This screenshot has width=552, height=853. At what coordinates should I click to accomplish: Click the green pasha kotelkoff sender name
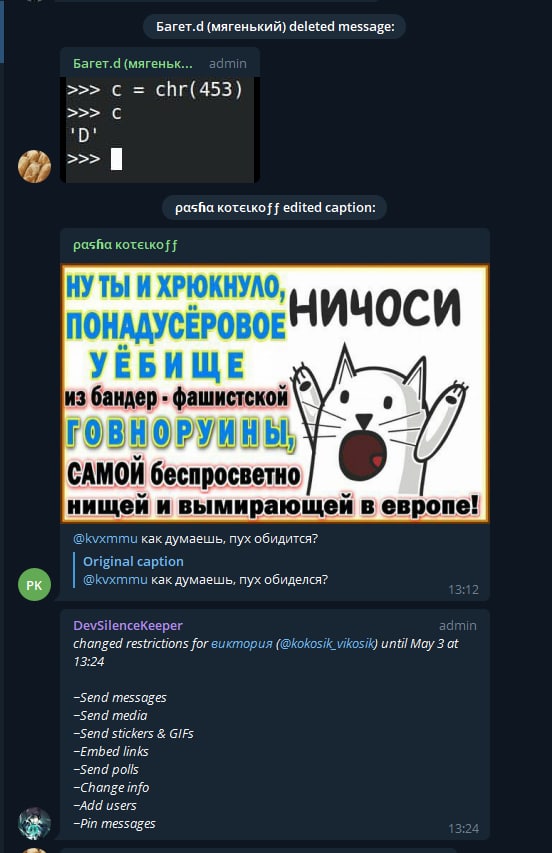click(125, 245)
